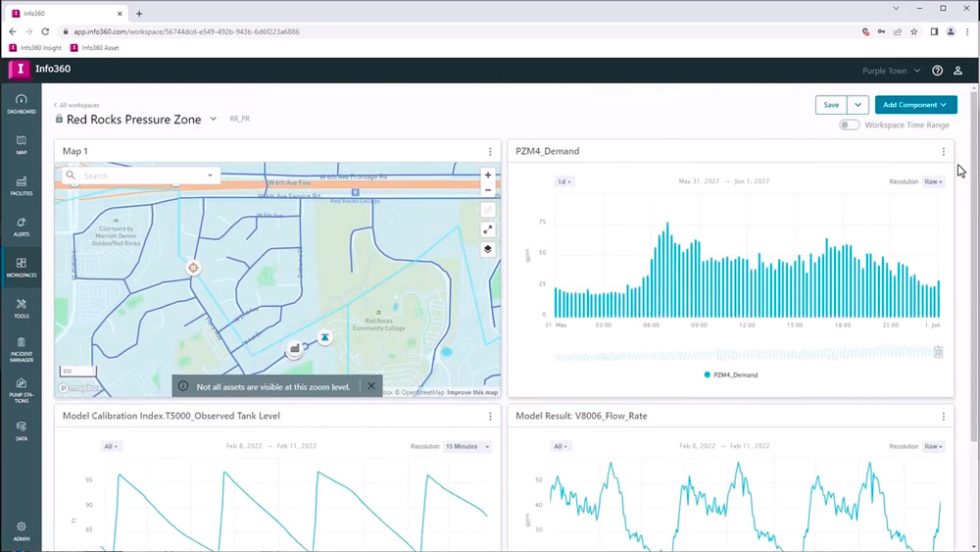Open the user account icon

pos(958,71)
